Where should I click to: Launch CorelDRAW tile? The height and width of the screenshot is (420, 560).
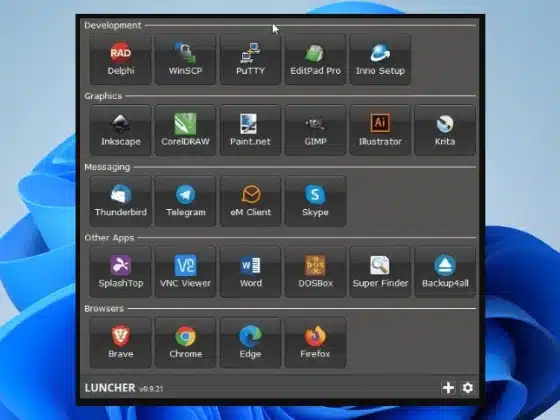pyautogui.click(x=185, y=130)
